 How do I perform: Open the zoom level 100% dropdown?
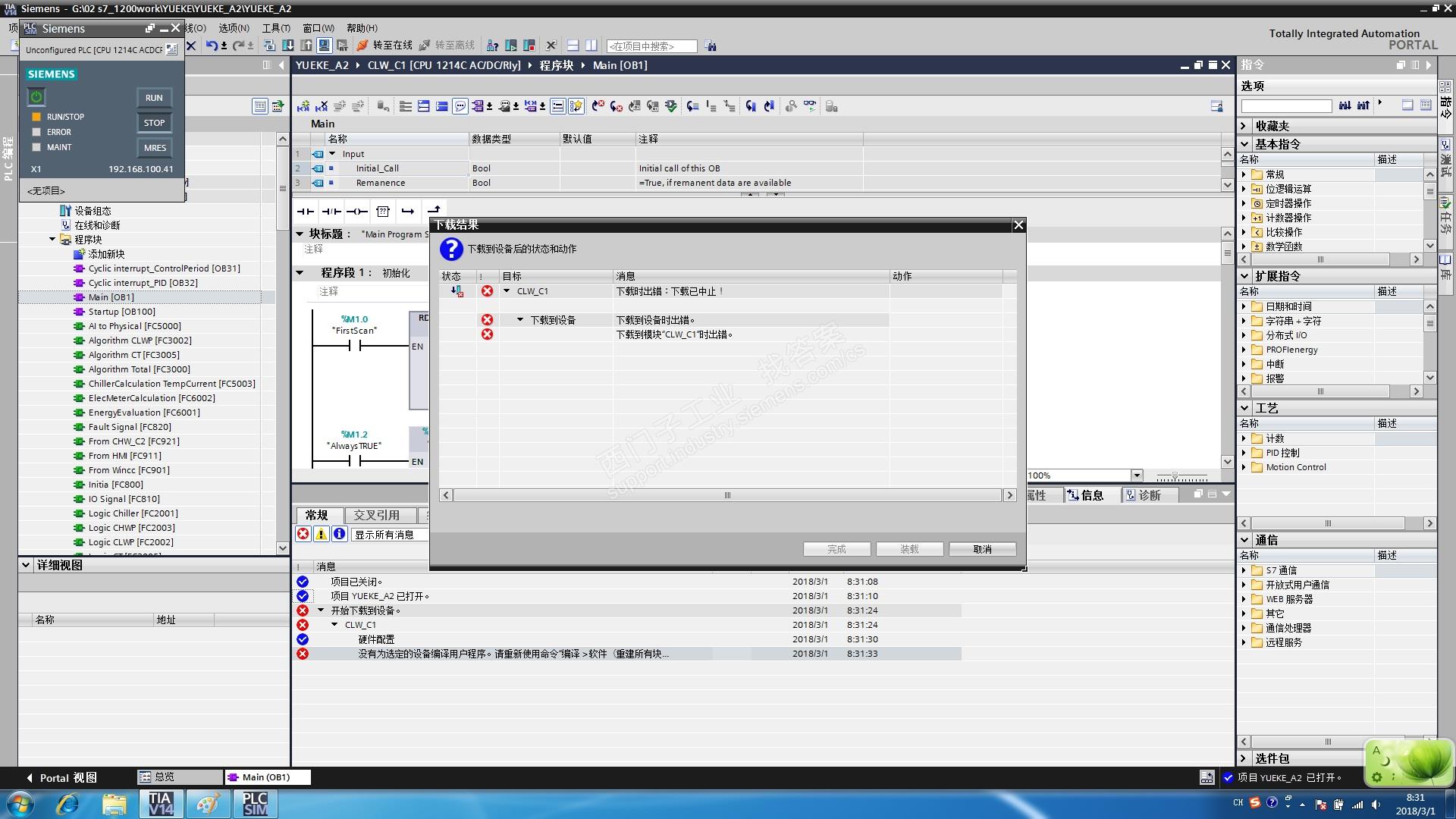coord(1136,475)
